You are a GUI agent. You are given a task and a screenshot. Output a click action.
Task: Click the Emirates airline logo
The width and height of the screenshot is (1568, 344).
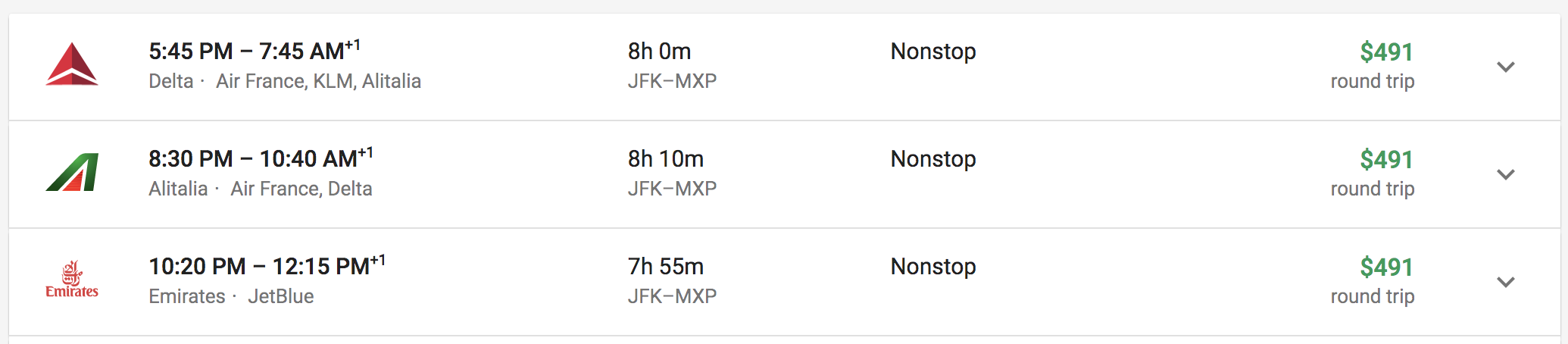coord(72,280)
